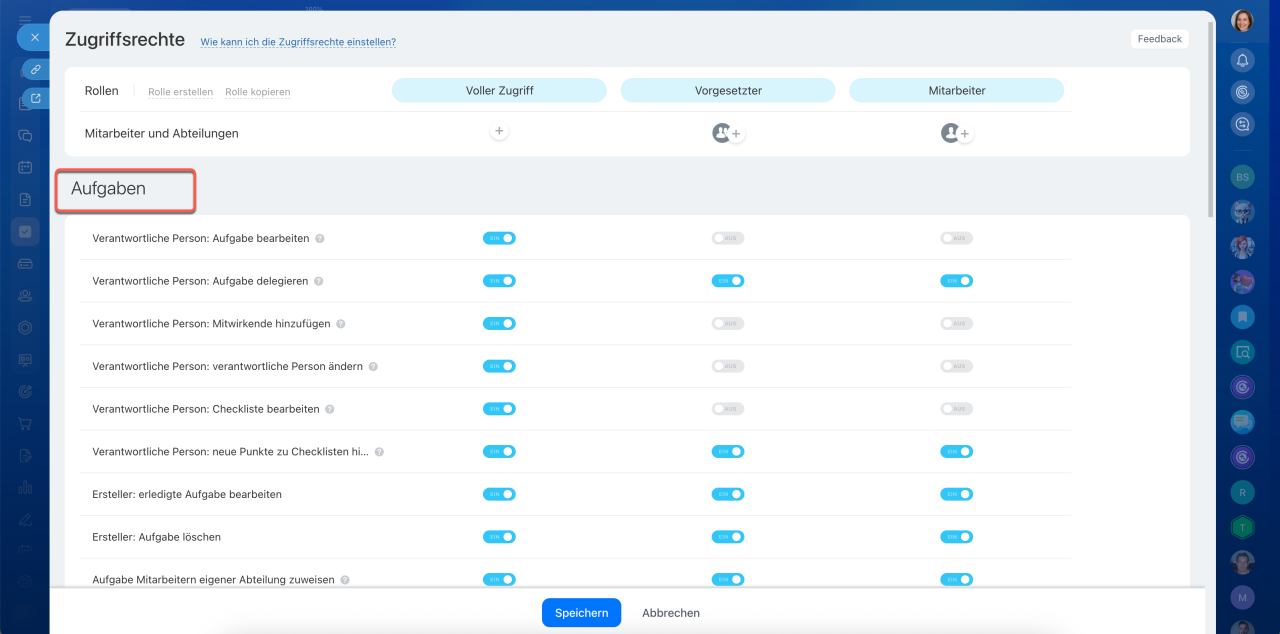Image resolution: width=1280 pixels, height=634 pixels.
Task: Open the spiral assistant icon below the bell
Action: [x=1242, y=92]
